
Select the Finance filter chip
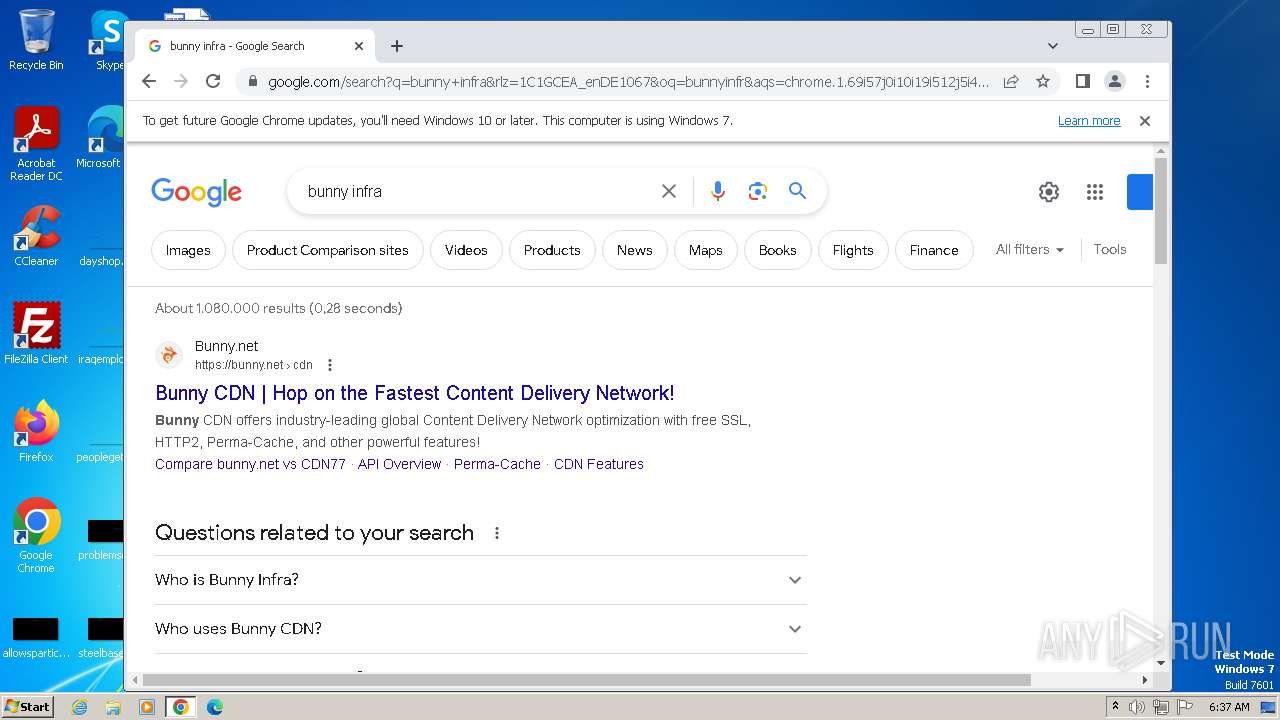[934, 250]
